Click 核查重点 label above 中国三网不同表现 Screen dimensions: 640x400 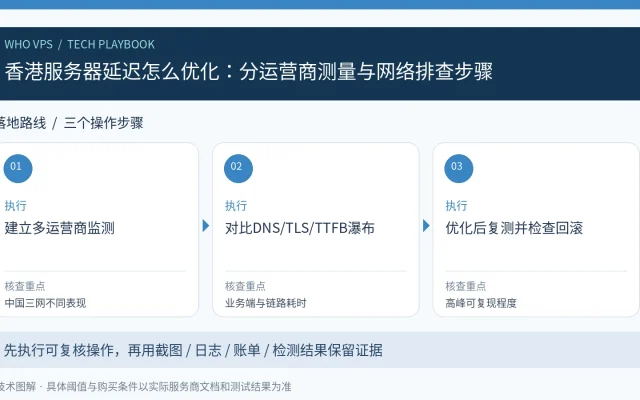25,286
